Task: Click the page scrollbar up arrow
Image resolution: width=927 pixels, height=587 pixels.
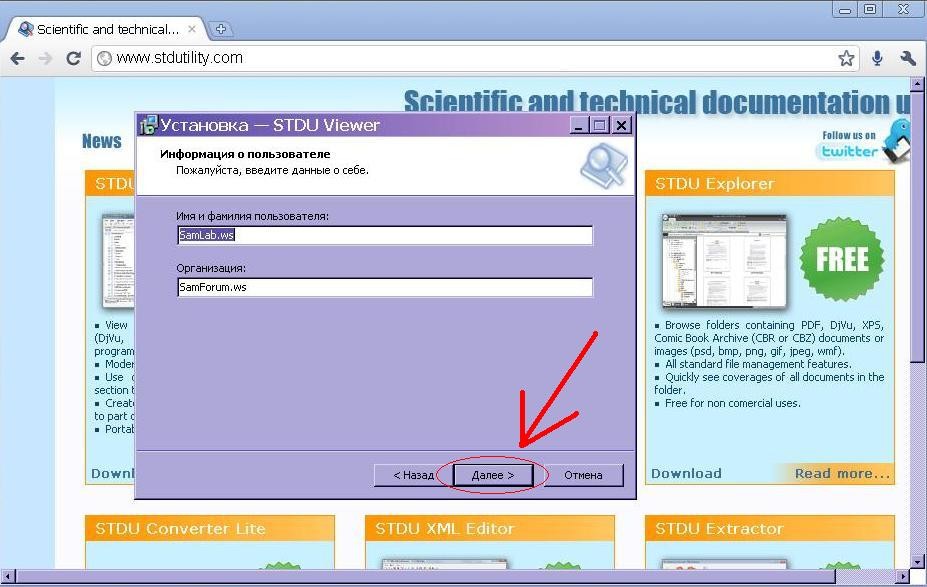Action: [x=917, y=83]
